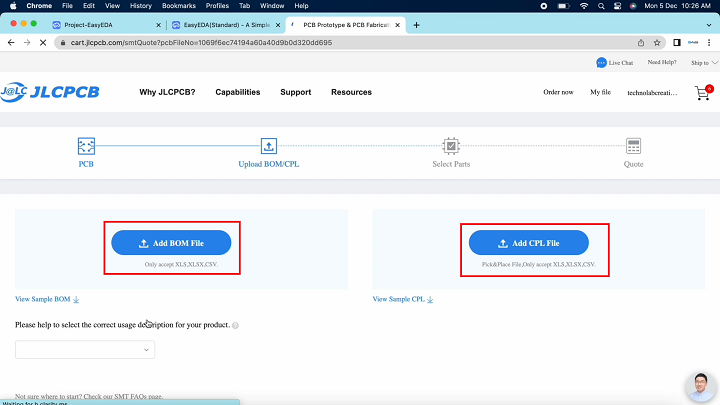Click the battery status icon
The height and width of the screenshot is (405, 720).
pyautogui.click(x=563, y=6)
